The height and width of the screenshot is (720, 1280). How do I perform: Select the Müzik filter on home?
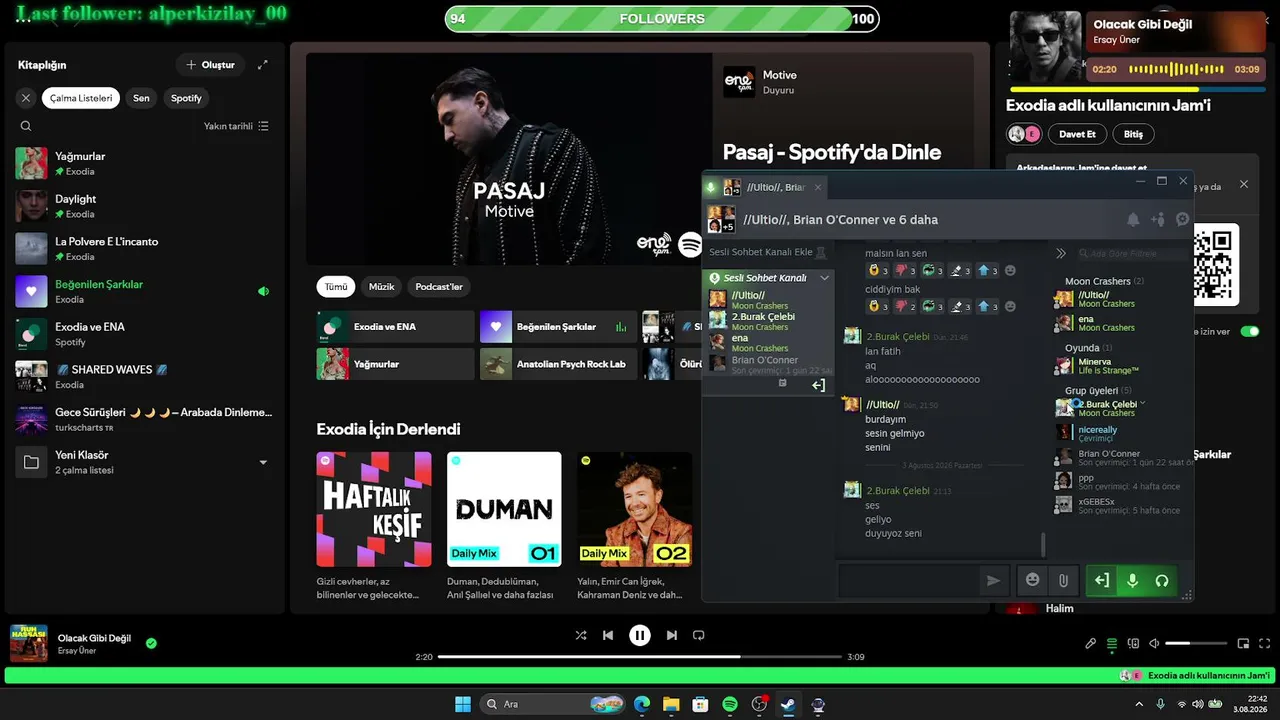(382, 287)
